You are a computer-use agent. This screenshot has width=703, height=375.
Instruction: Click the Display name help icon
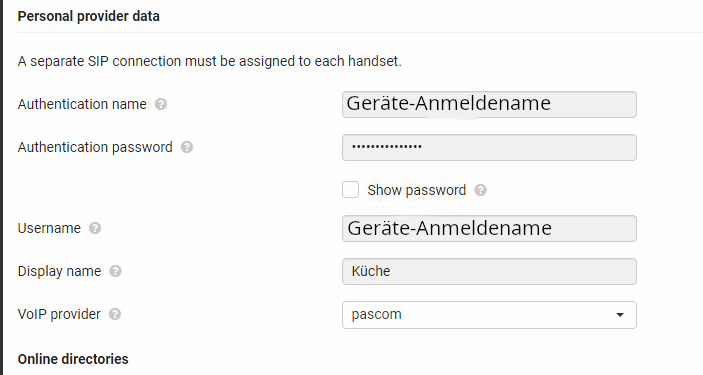pos(116,271)
